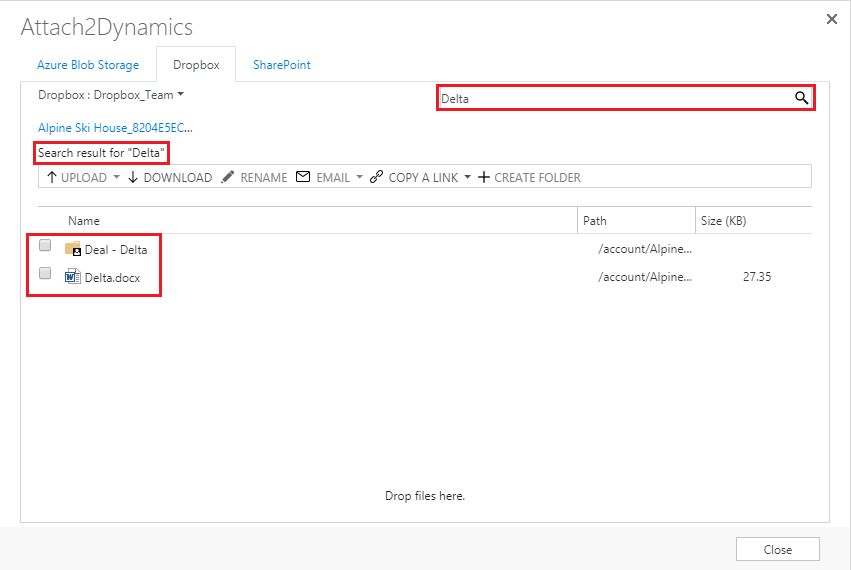Click the 27.35 size value
The height and width of the screenshot is (570, 851).
point(757,276)
